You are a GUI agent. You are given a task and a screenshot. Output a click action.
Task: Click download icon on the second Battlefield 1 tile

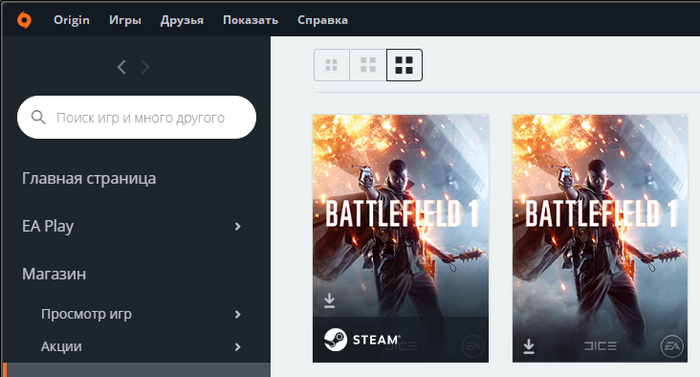point(529,346)
